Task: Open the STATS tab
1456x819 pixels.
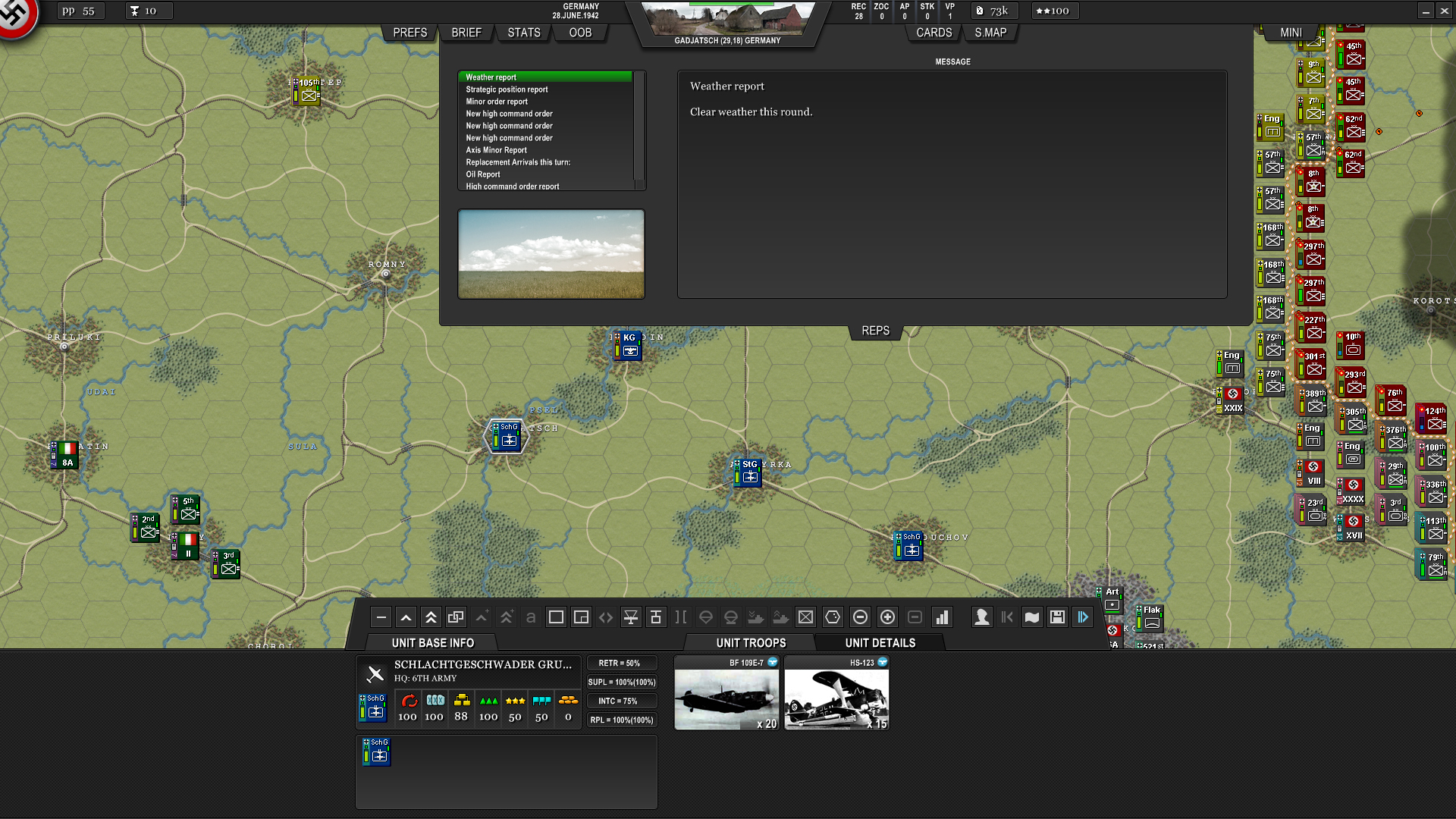Action: point(524,33)
